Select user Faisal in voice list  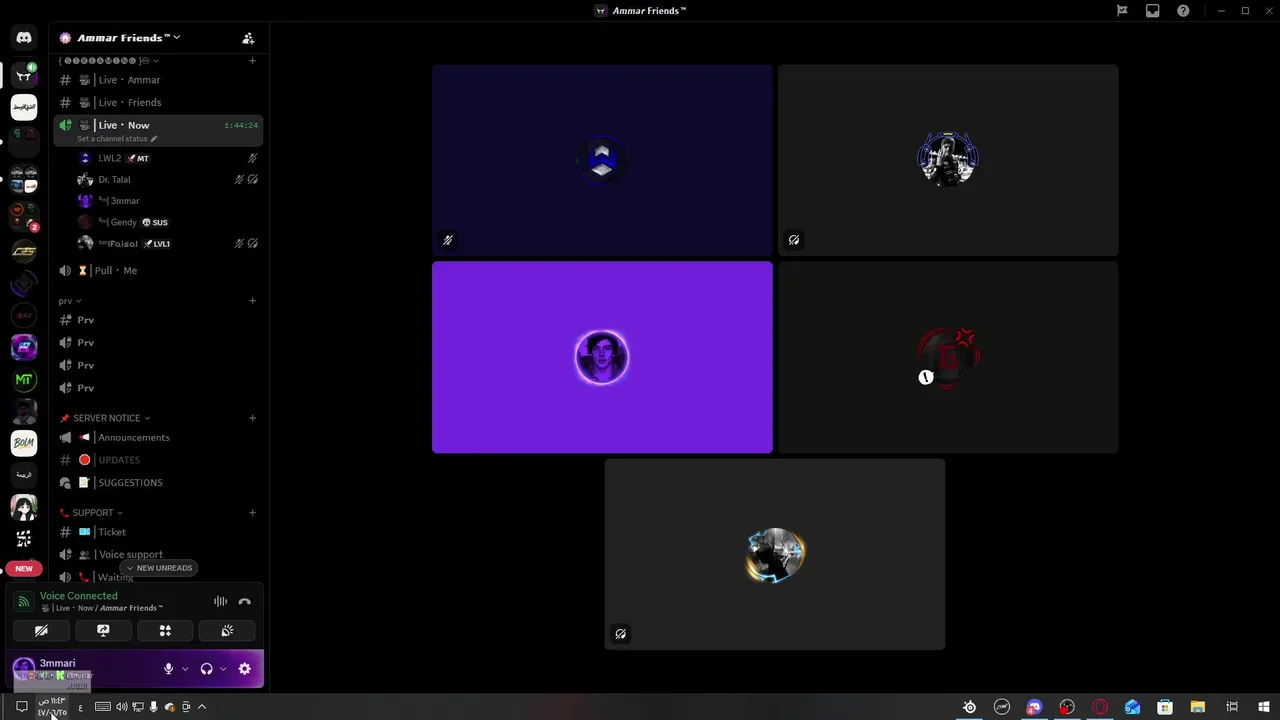(168, 244)
